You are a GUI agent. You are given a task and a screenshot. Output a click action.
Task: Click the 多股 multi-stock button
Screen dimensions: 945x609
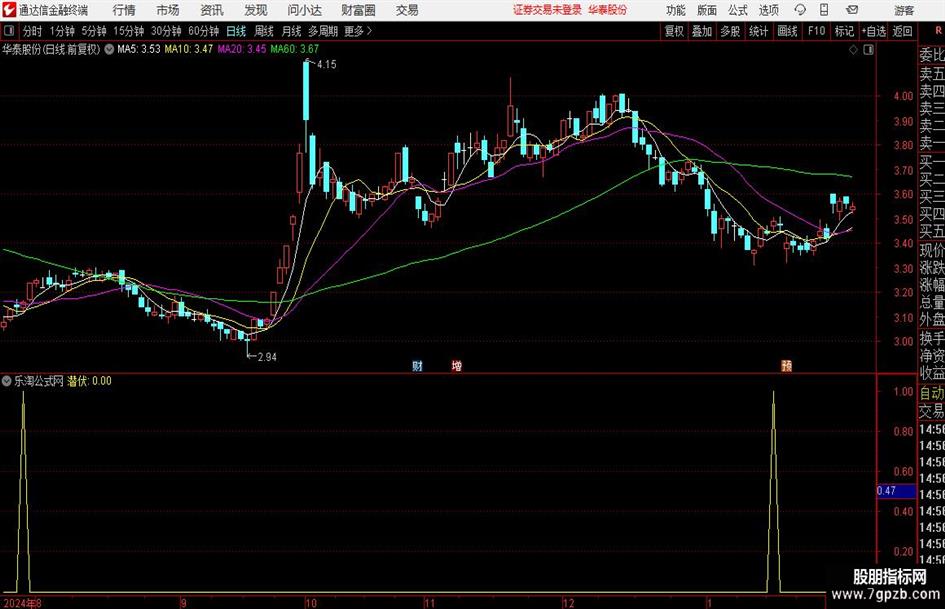730,31
